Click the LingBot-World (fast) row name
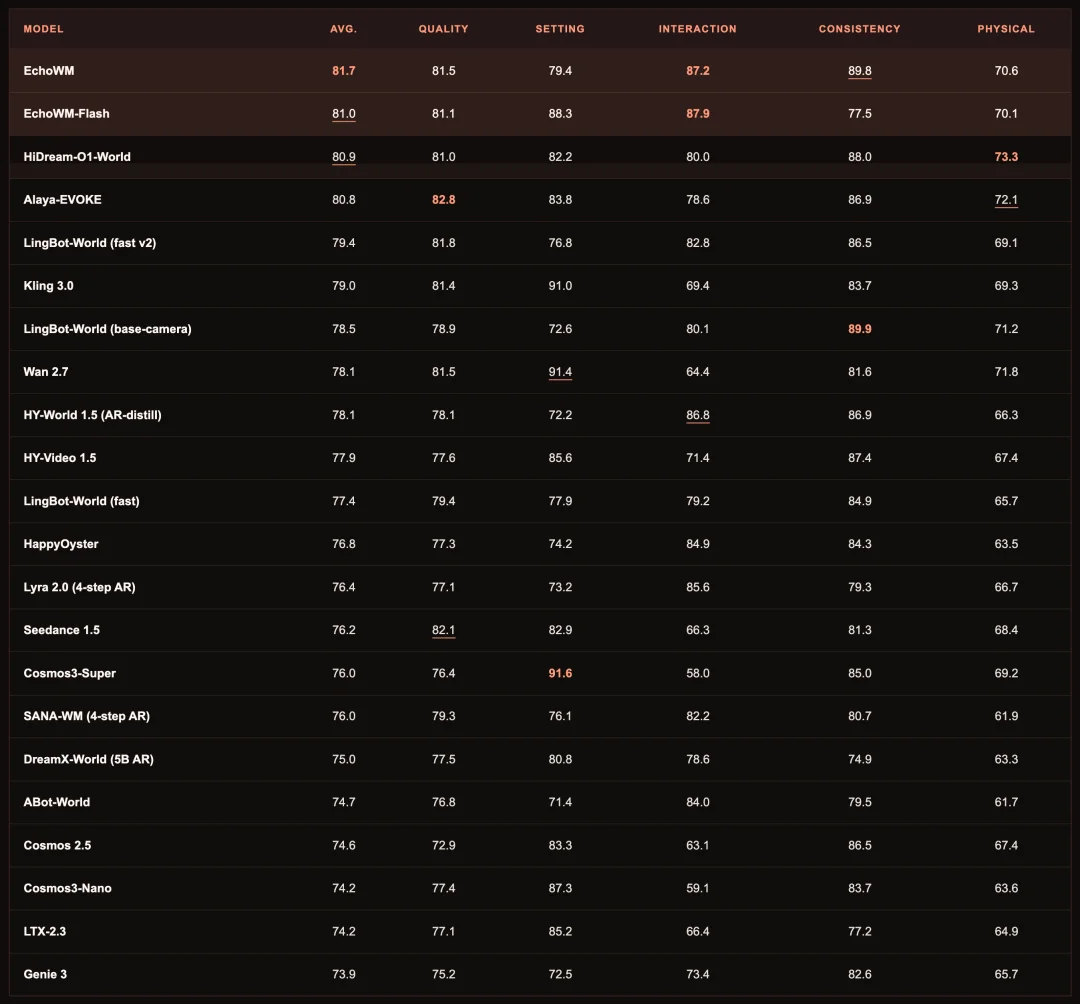The width and height of the screenshot is (1080, 1004). pos(81,501)
